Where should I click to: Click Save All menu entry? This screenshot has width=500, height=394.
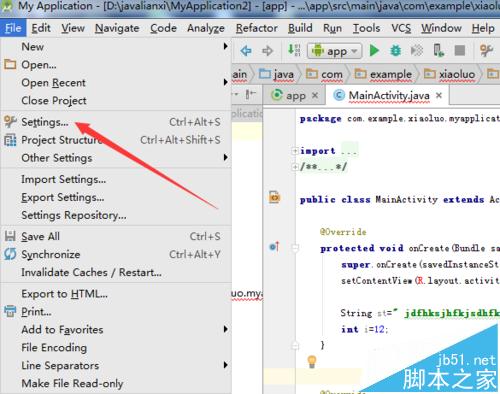pos(116,236)
